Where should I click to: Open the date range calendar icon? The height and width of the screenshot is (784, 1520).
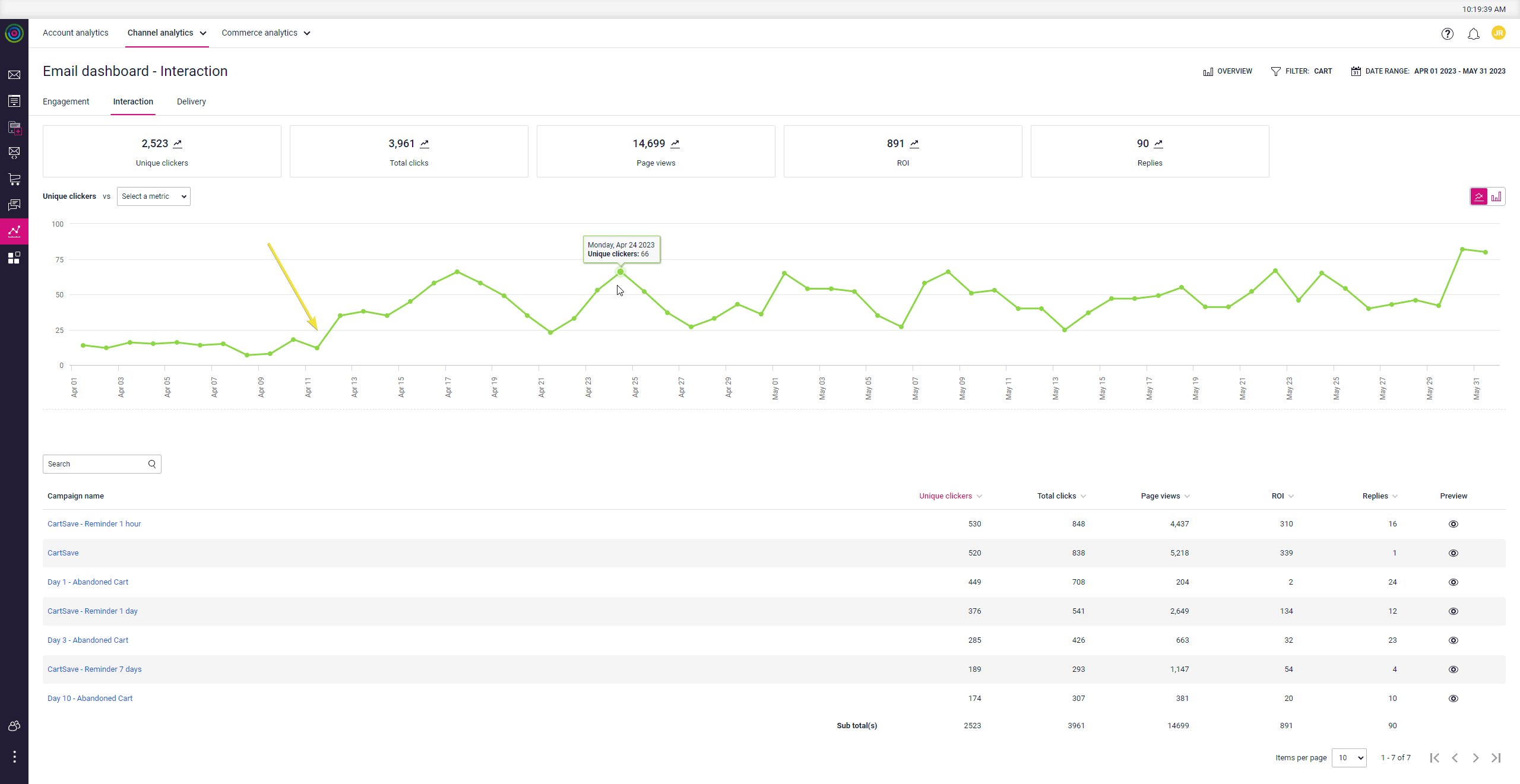(1356, 71)
